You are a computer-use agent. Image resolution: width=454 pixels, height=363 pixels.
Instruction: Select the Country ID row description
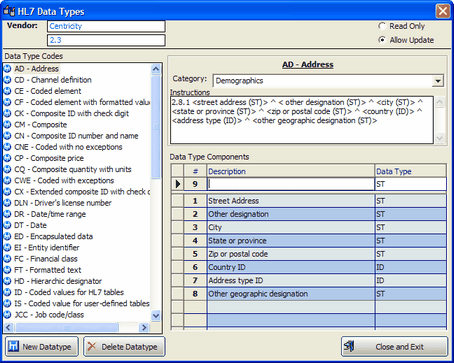tap(291, 267)
